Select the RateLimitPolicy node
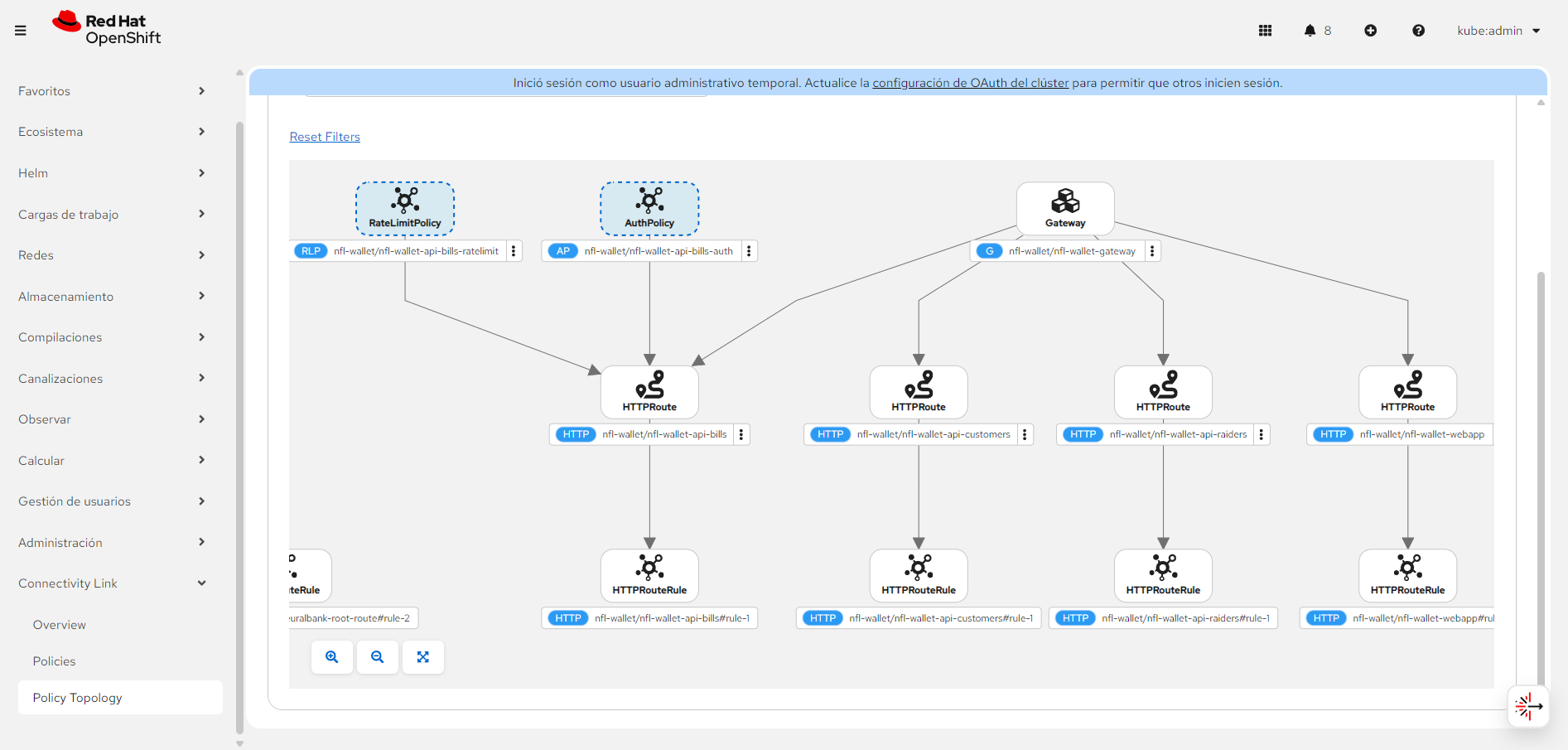 405,207
